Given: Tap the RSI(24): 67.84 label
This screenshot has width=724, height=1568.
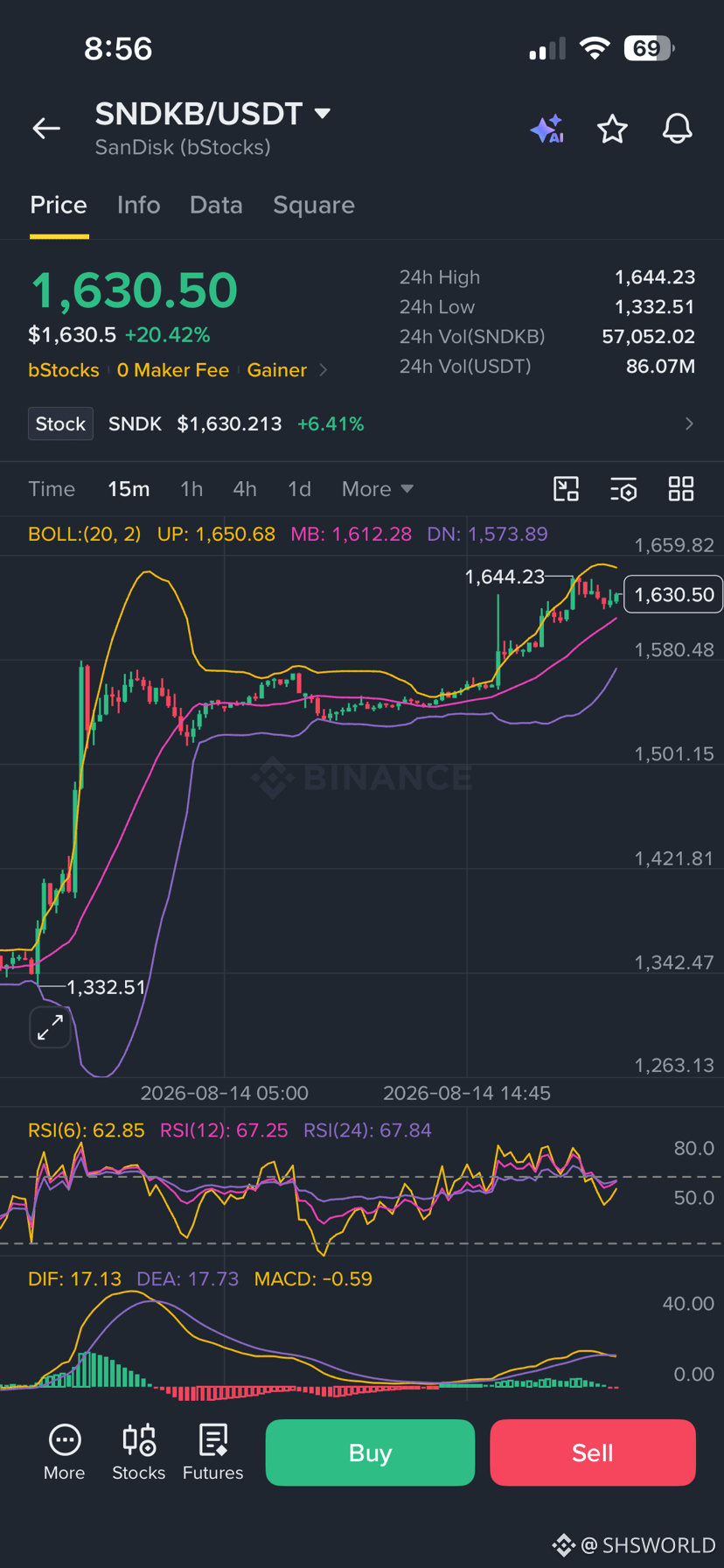Looking at the screenshot, I should [x=367, y=1130].
